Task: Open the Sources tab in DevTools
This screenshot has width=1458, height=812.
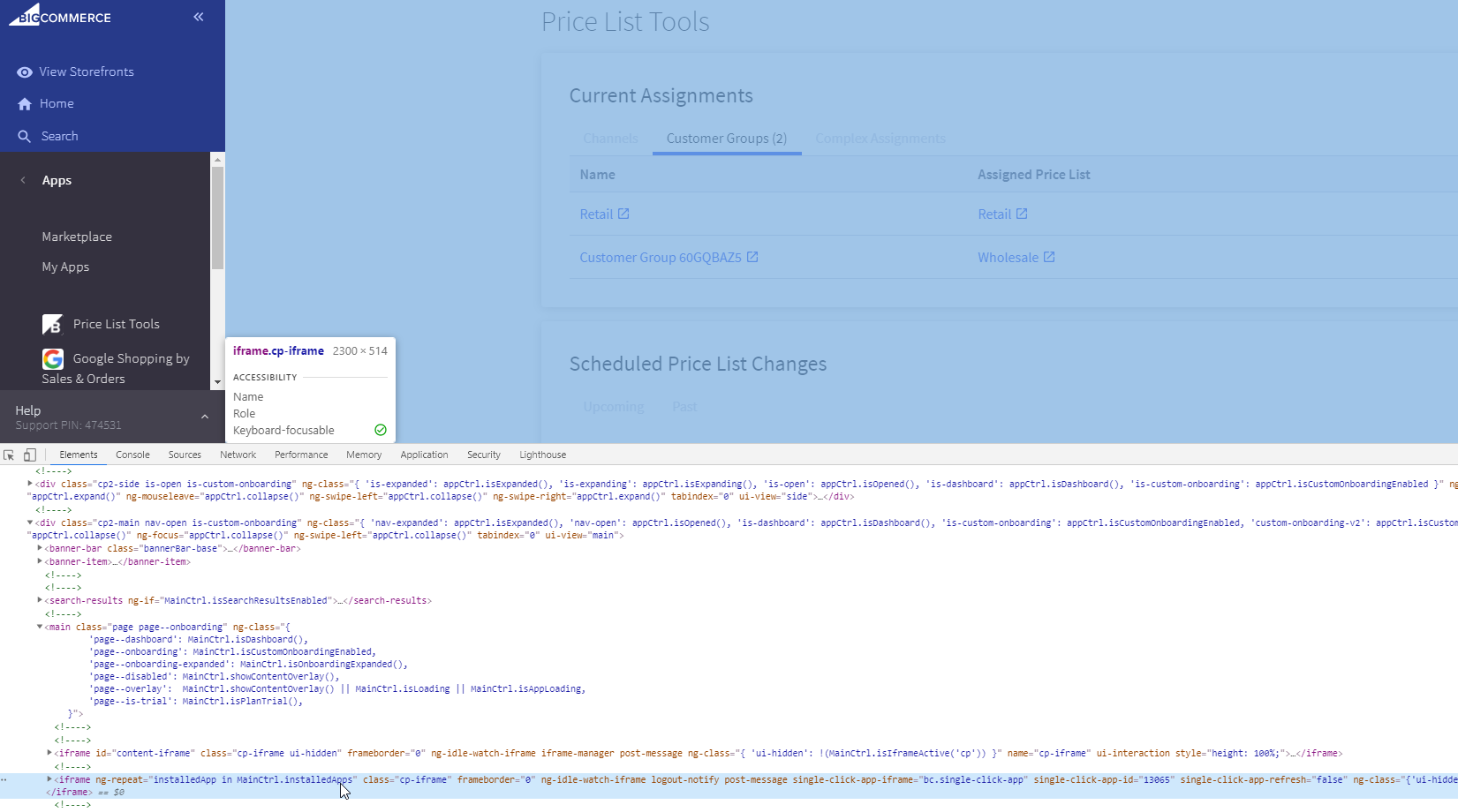Action: click(185, 455)
